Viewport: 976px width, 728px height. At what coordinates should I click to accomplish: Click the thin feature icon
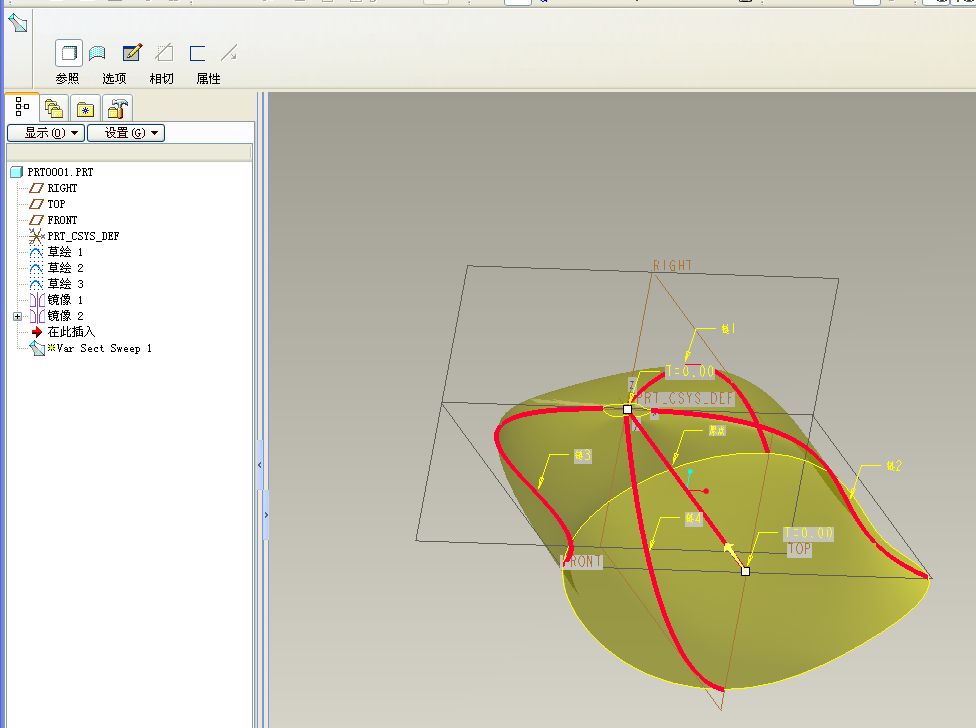pos(197,54)
